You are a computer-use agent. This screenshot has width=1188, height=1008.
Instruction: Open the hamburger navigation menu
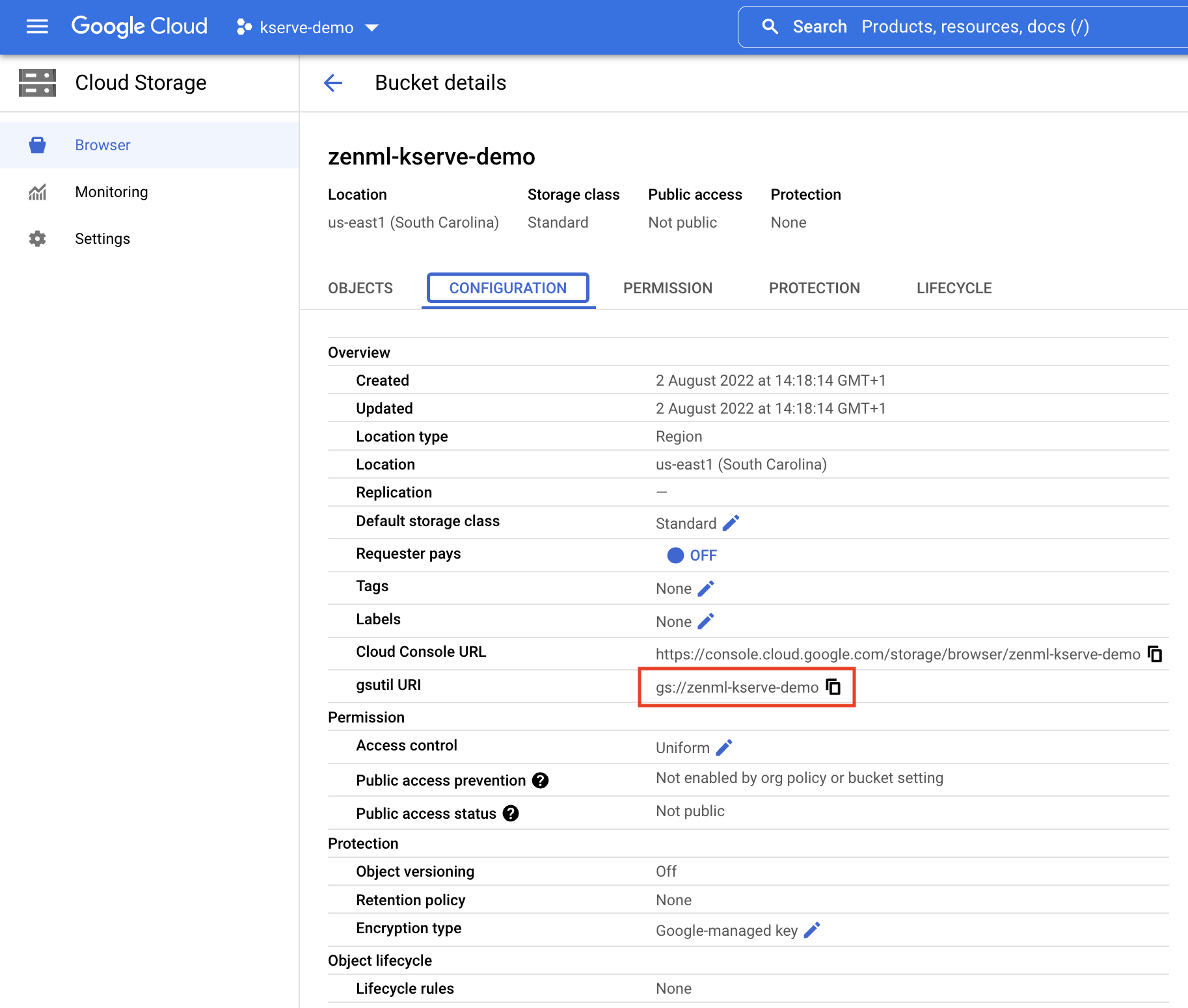[37, 27]
